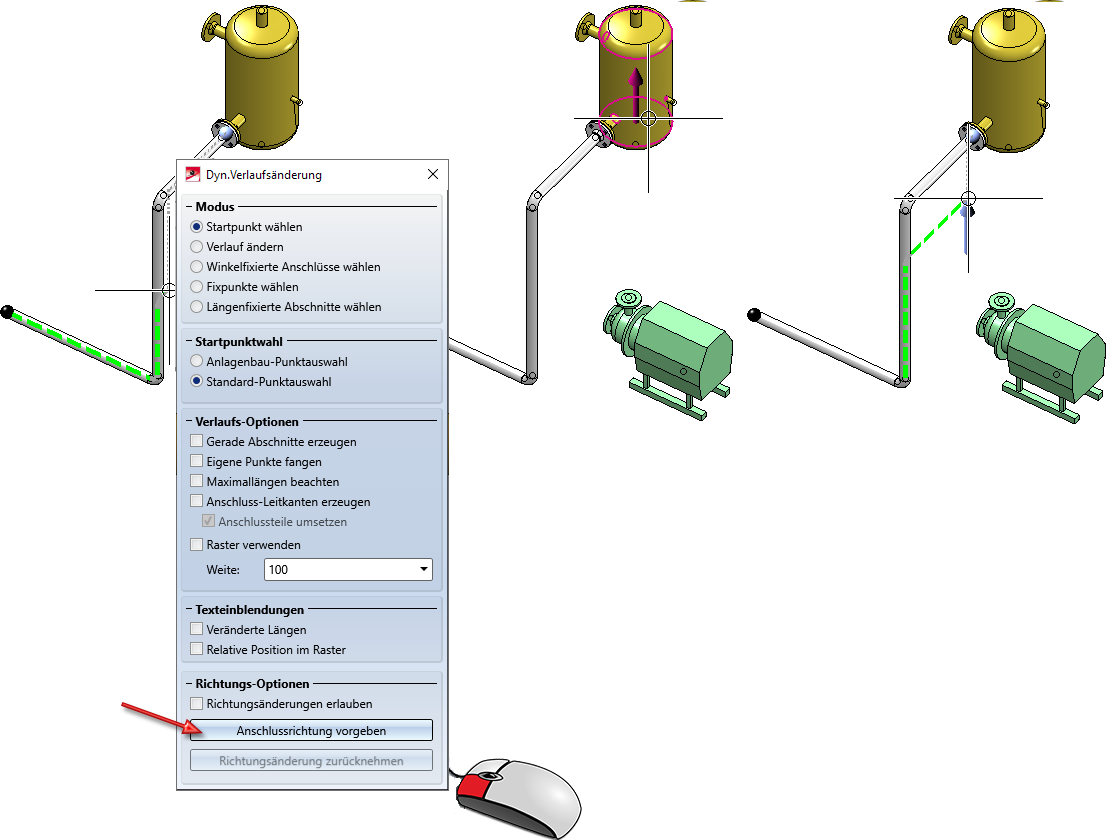
Task: Choose Längenfixierte Abschnitte wählen mode
Action: (x=197, y=307)
